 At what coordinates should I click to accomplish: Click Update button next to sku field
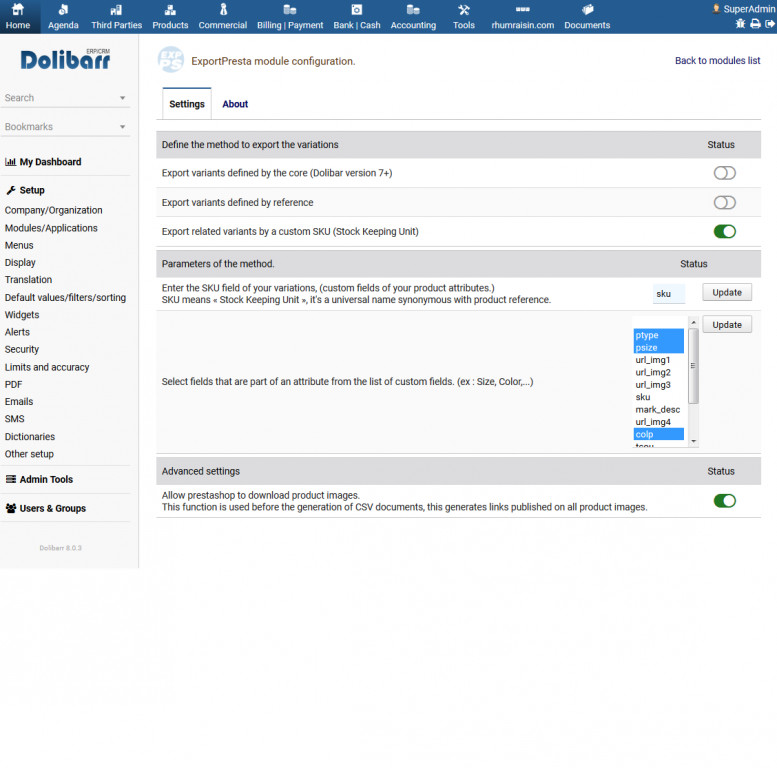[x=727, y=292]
